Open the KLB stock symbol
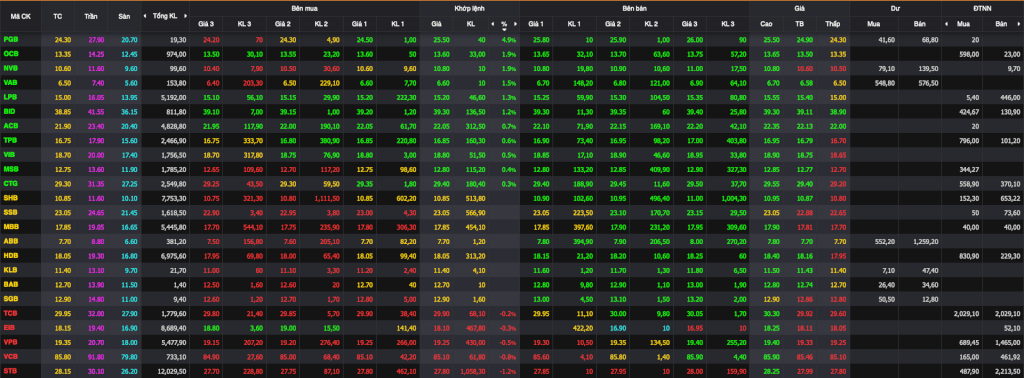This screenshot has width=1024, height=378. click(11, 269)
